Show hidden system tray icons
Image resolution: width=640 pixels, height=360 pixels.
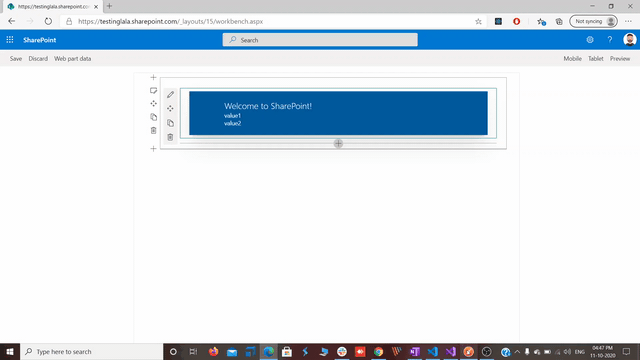[x=517, y=351]
